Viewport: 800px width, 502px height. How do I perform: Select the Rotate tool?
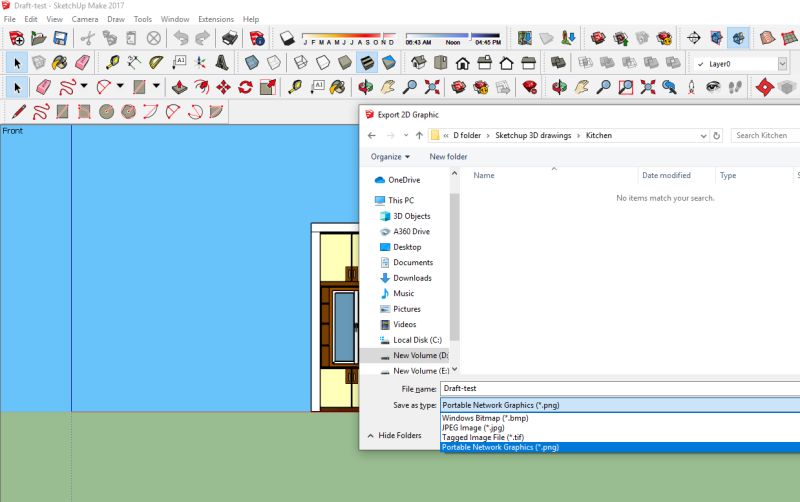point(245,87)
